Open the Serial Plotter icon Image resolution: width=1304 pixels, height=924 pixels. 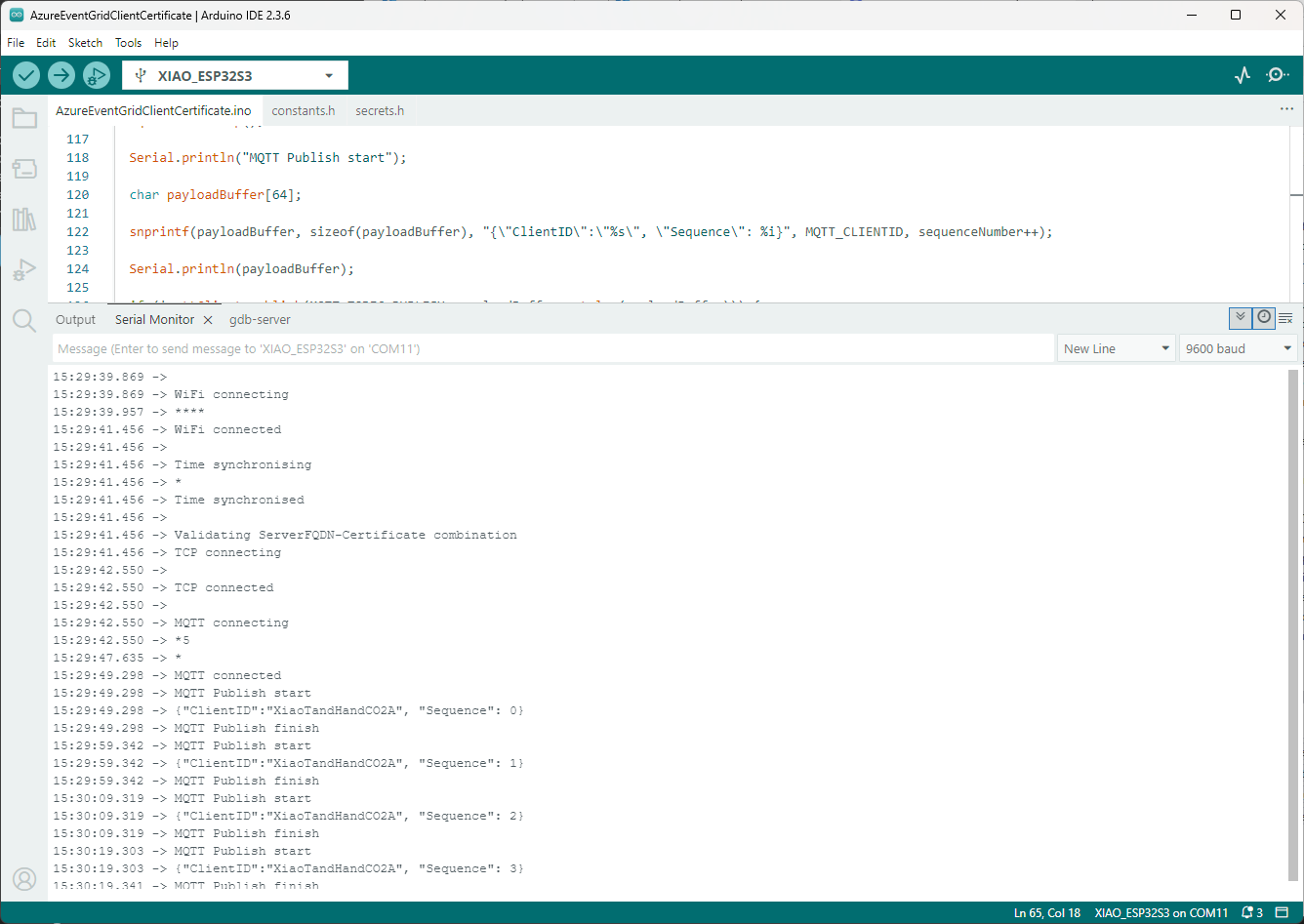(1243, 75)
